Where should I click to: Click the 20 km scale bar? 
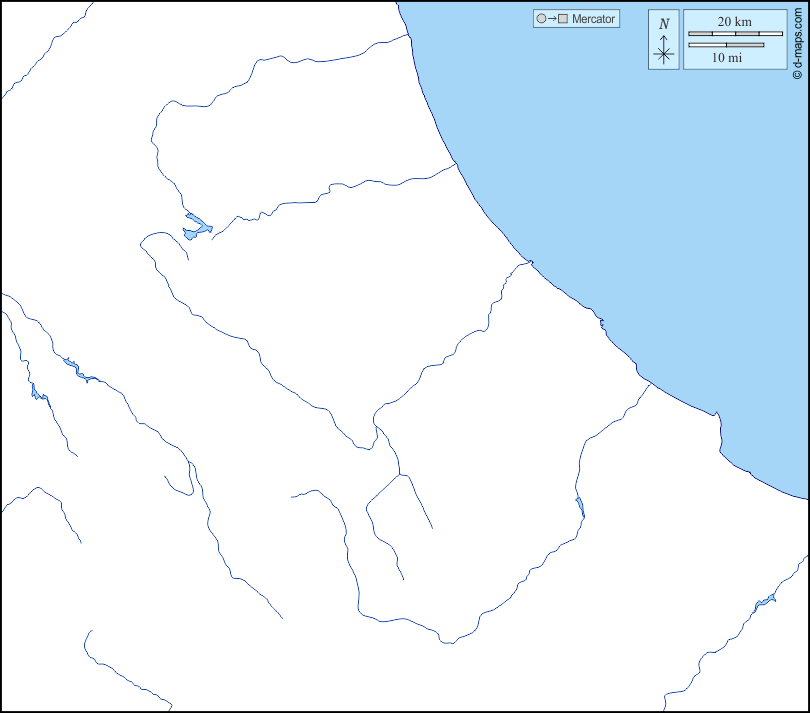[736, 34]
